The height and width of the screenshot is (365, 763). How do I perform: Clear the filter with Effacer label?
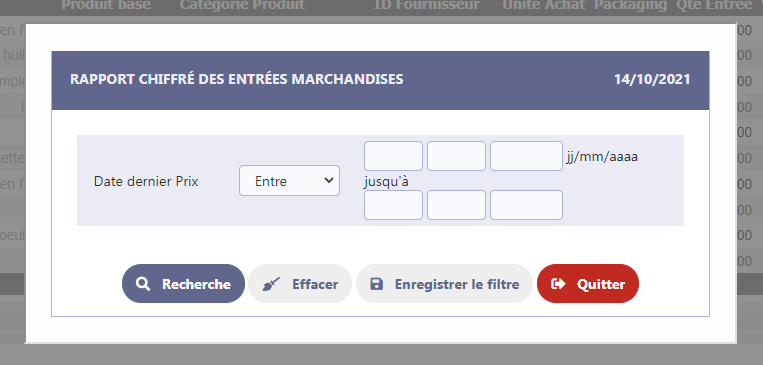click(x=315, y=284)
